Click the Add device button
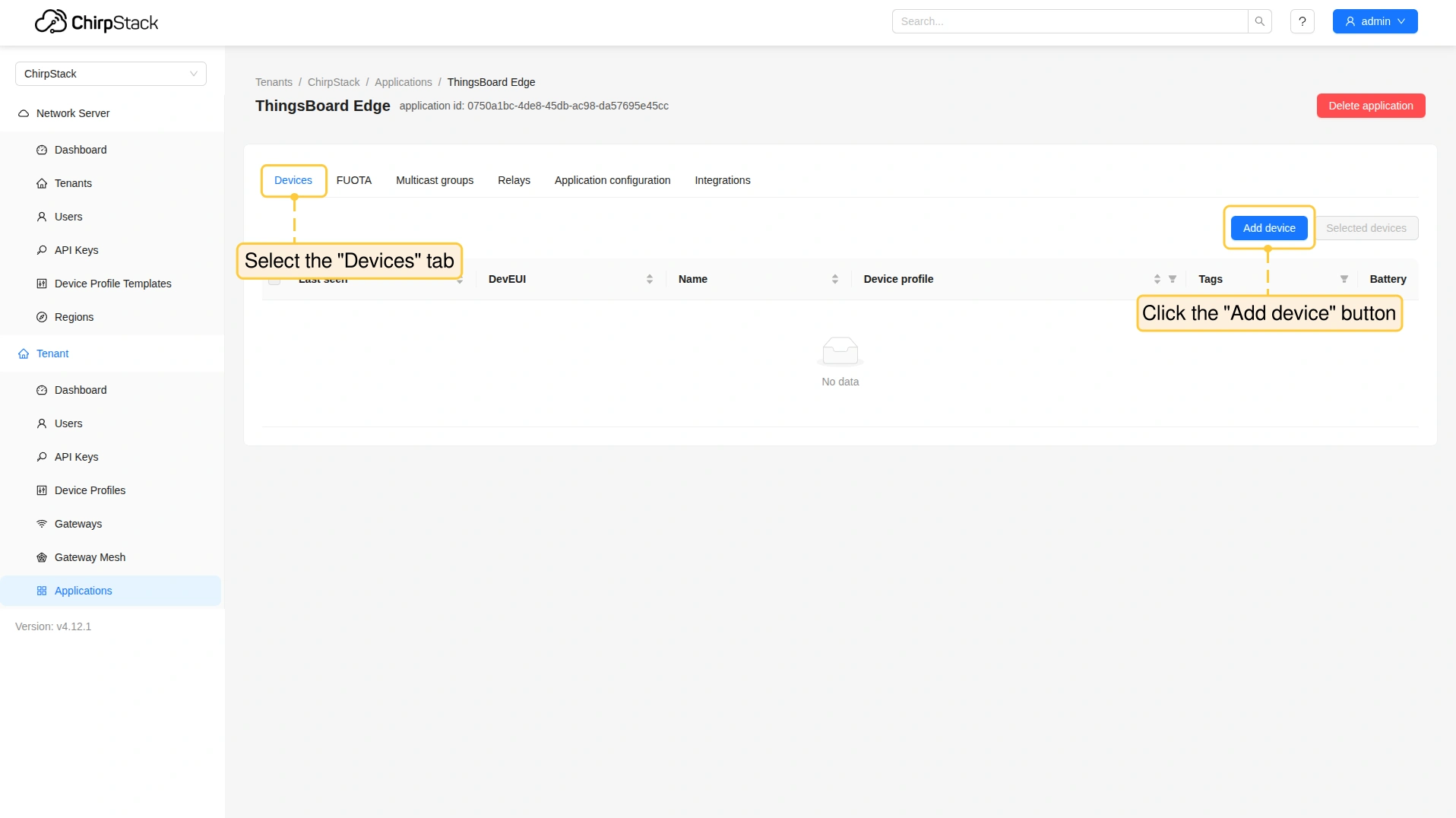The image size is (1456, 818). [x=1269, y=228]
